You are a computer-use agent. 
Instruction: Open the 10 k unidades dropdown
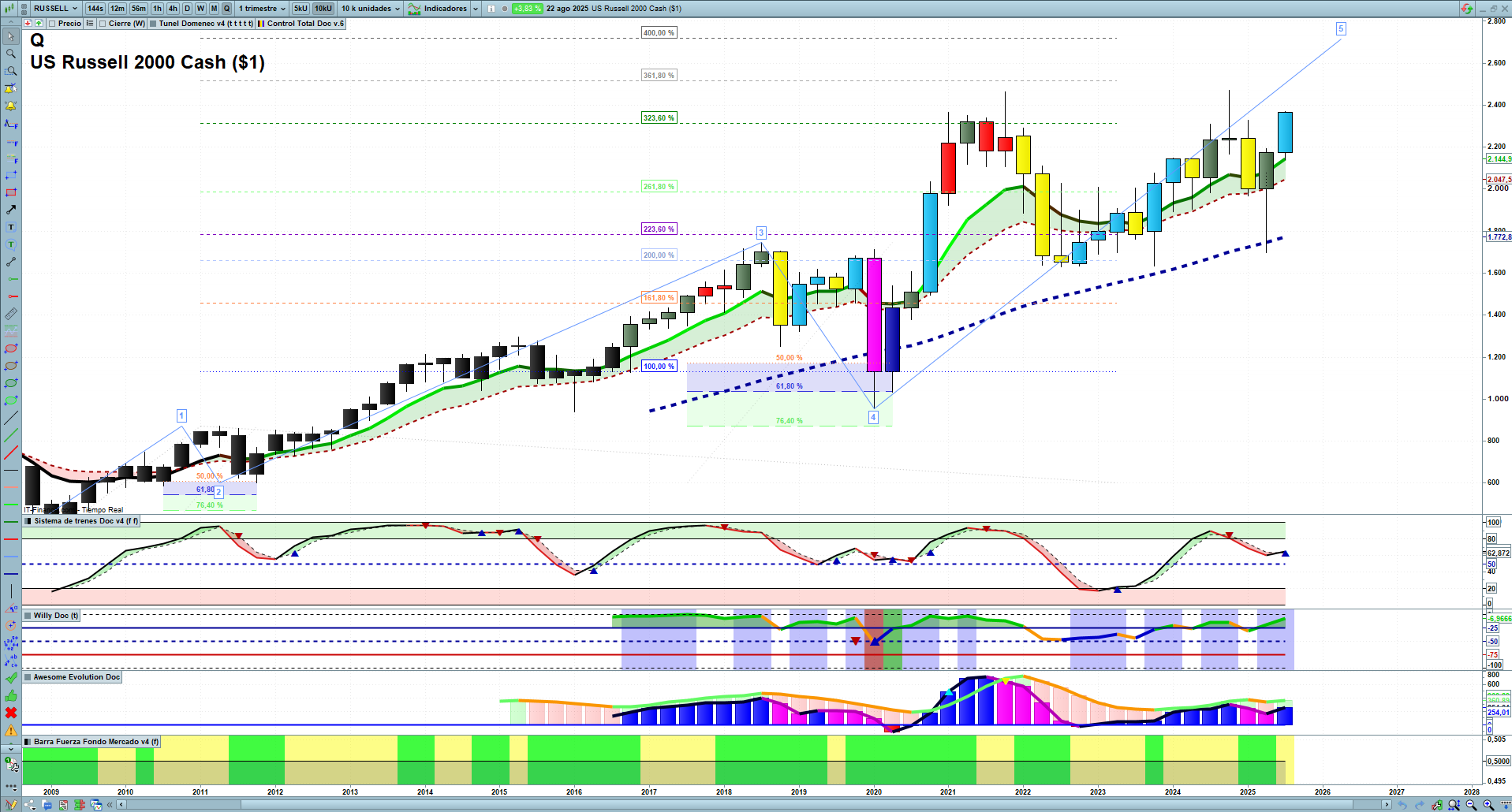371,9
